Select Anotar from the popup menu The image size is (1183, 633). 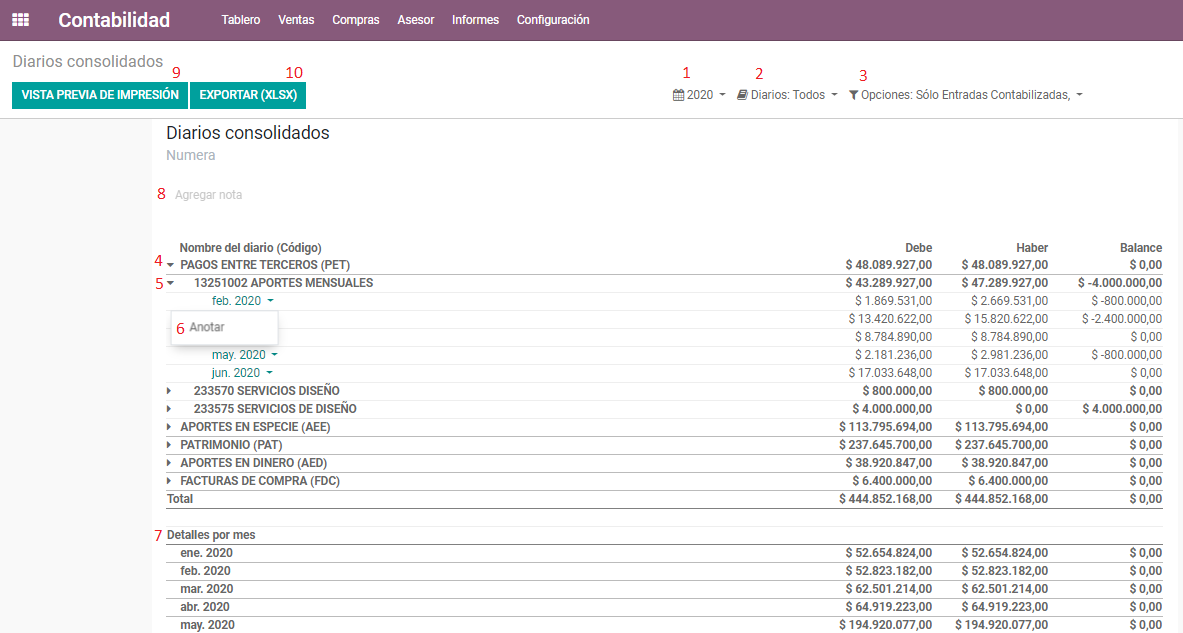pyautogui.click(x=207, y=327)
